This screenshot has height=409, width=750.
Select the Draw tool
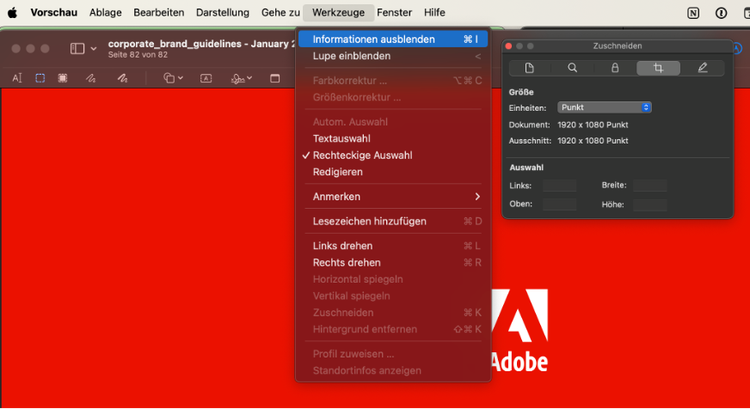pos(122,78)
